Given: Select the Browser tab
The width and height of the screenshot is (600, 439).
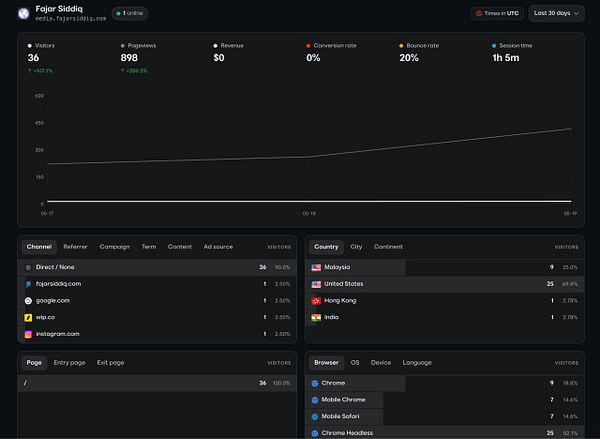Looking at the screenshot, I should tap(326, 363).
